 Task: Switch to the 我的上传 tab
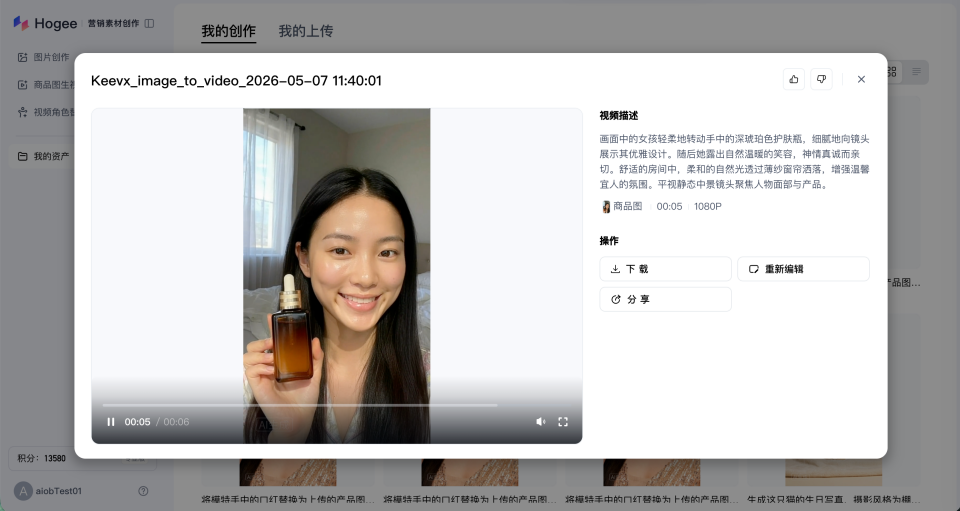click(x=306, y=31)
